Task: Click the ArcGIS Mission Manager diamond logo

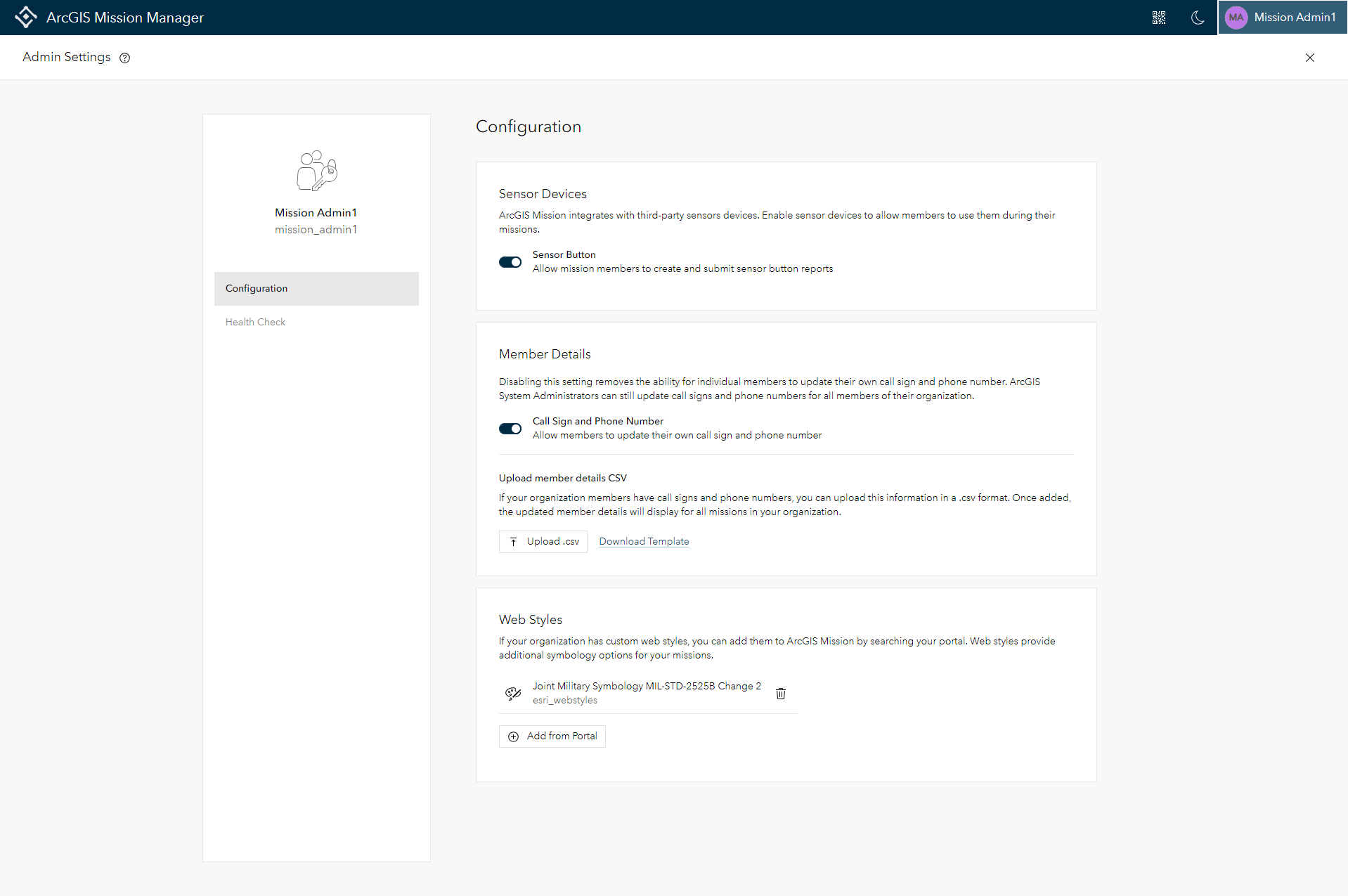Action: (26, 17)
